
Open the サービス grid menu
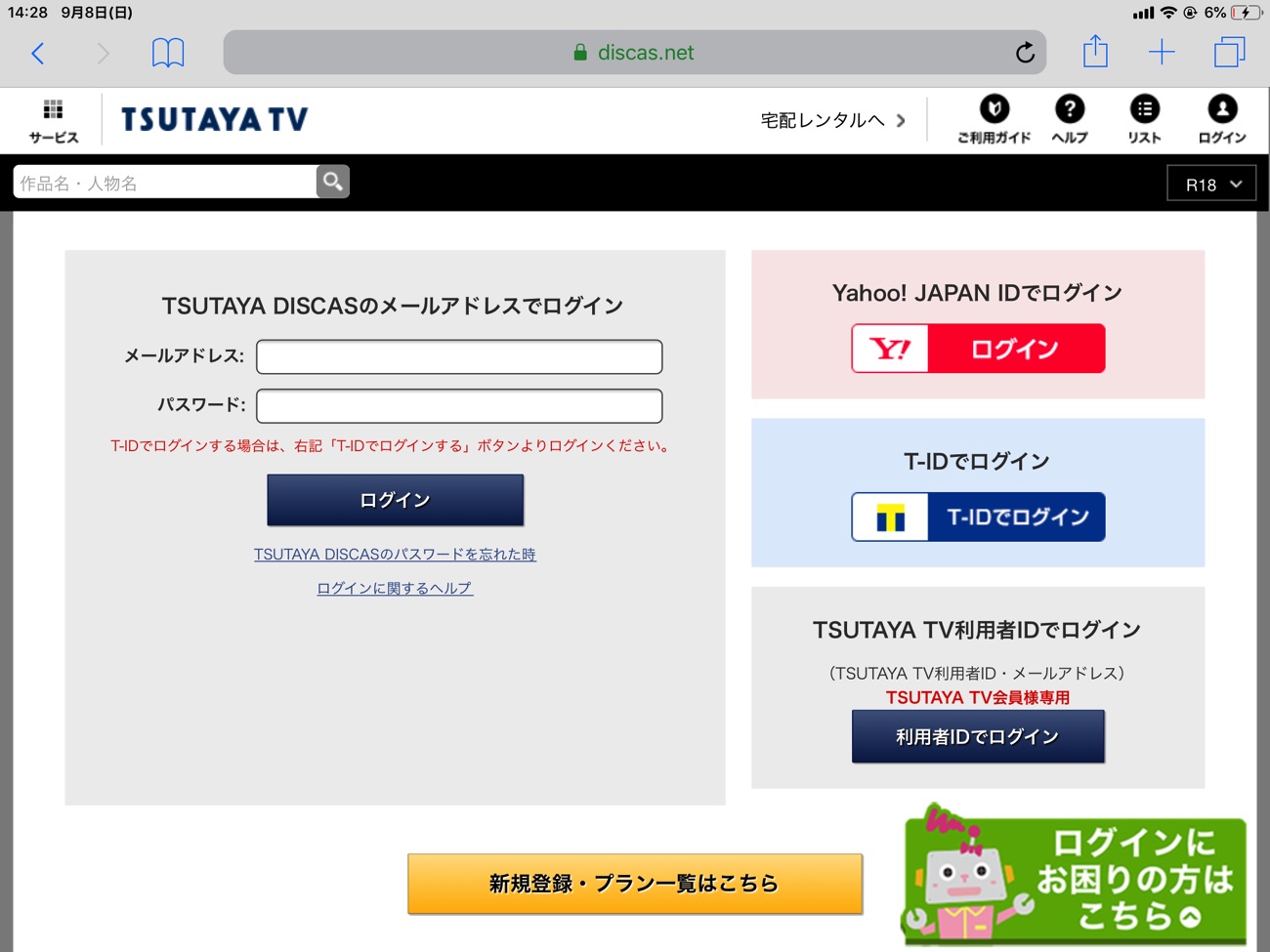[54, 121]
